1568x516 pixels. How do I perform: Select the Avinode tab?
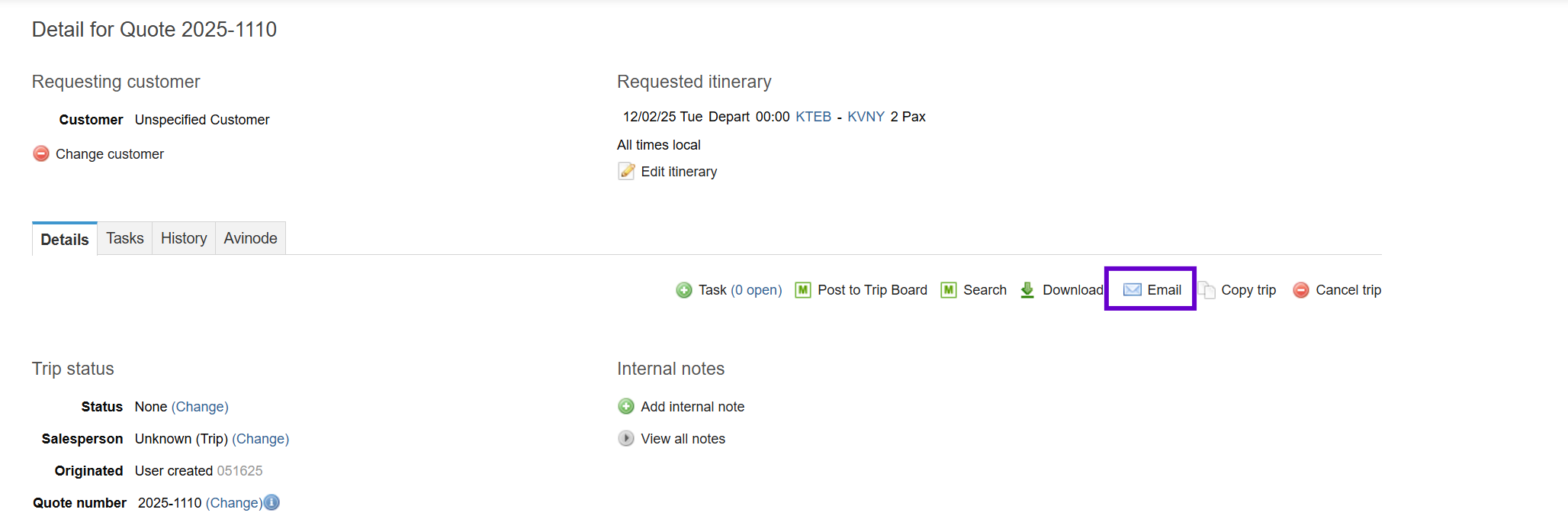[250, 238]
